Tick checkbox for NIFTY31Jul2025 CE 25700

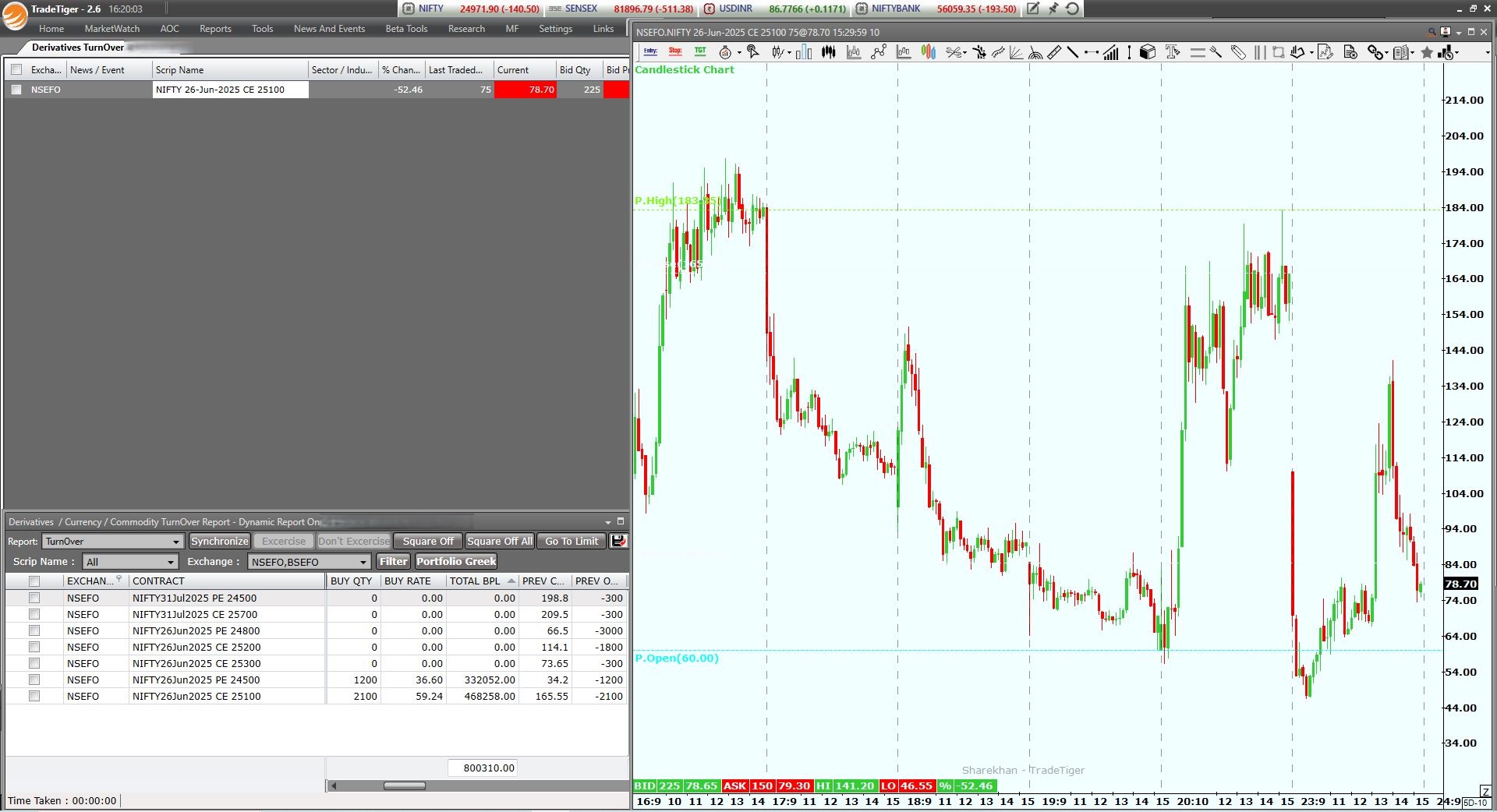[34, 614]
